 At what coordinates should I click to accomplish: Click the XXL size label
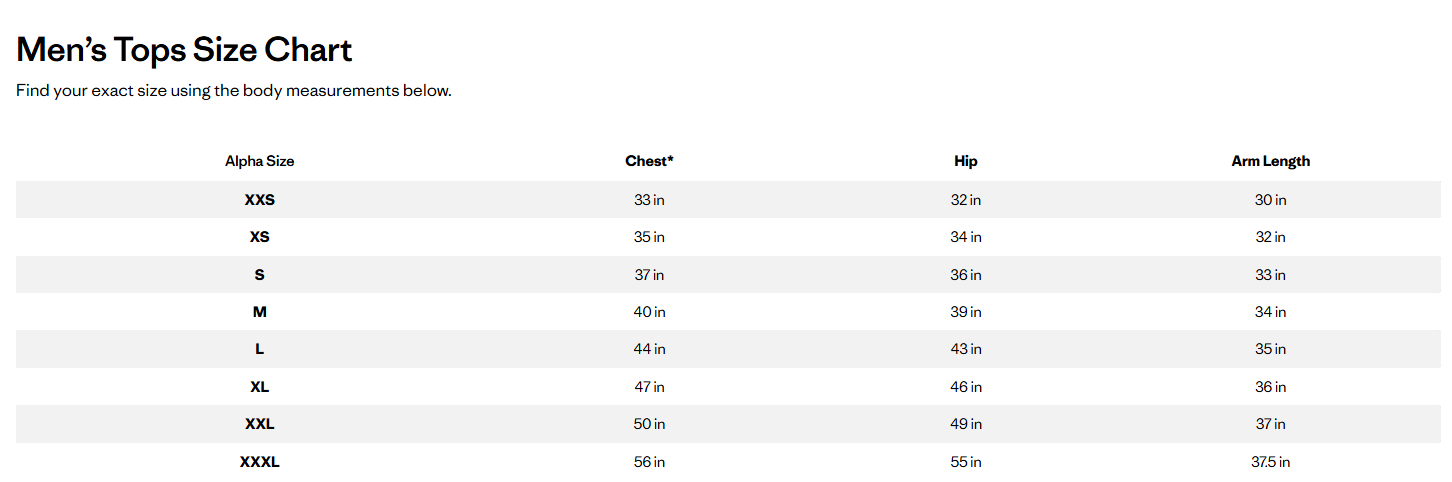coord(260,424)
